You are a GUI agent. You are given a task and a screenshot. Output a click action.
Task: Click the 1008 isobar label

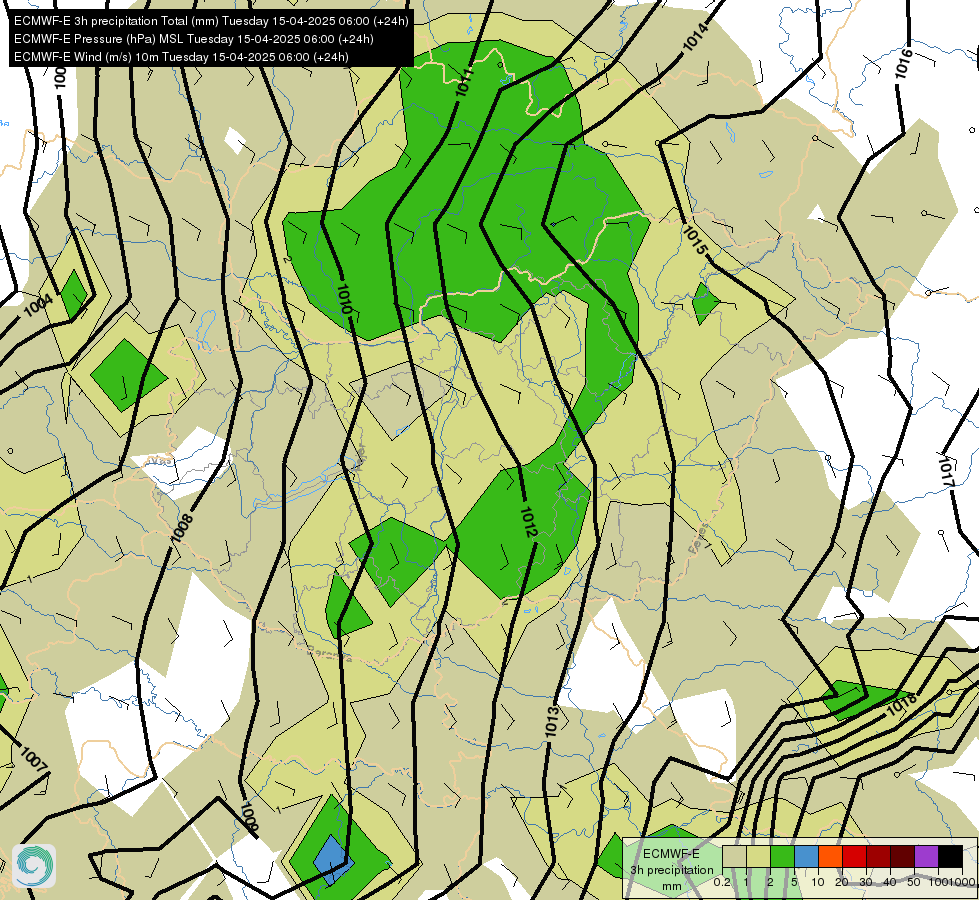(182, 528)
